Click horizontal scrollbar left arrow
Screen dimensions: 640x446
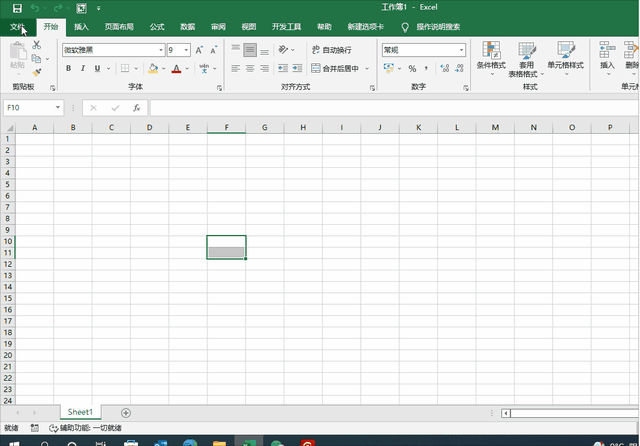click(506, 413)
